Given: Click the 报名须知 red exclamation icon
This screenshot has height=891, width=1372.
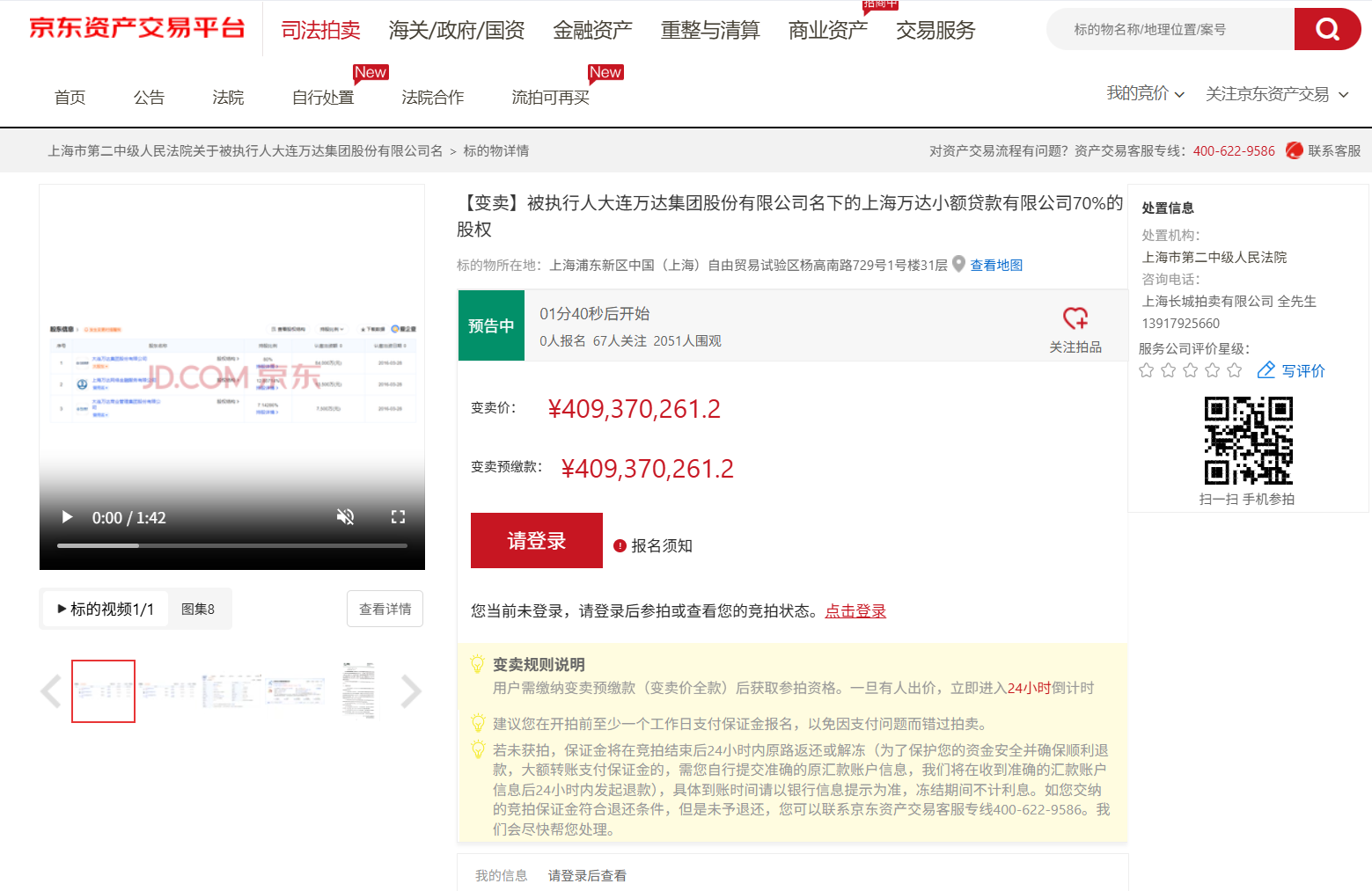Looking at the screenshot, I should pos(620,545).
